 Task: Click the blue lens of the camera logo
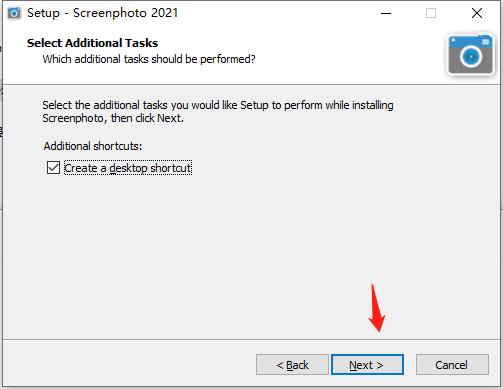click(471, 56)
